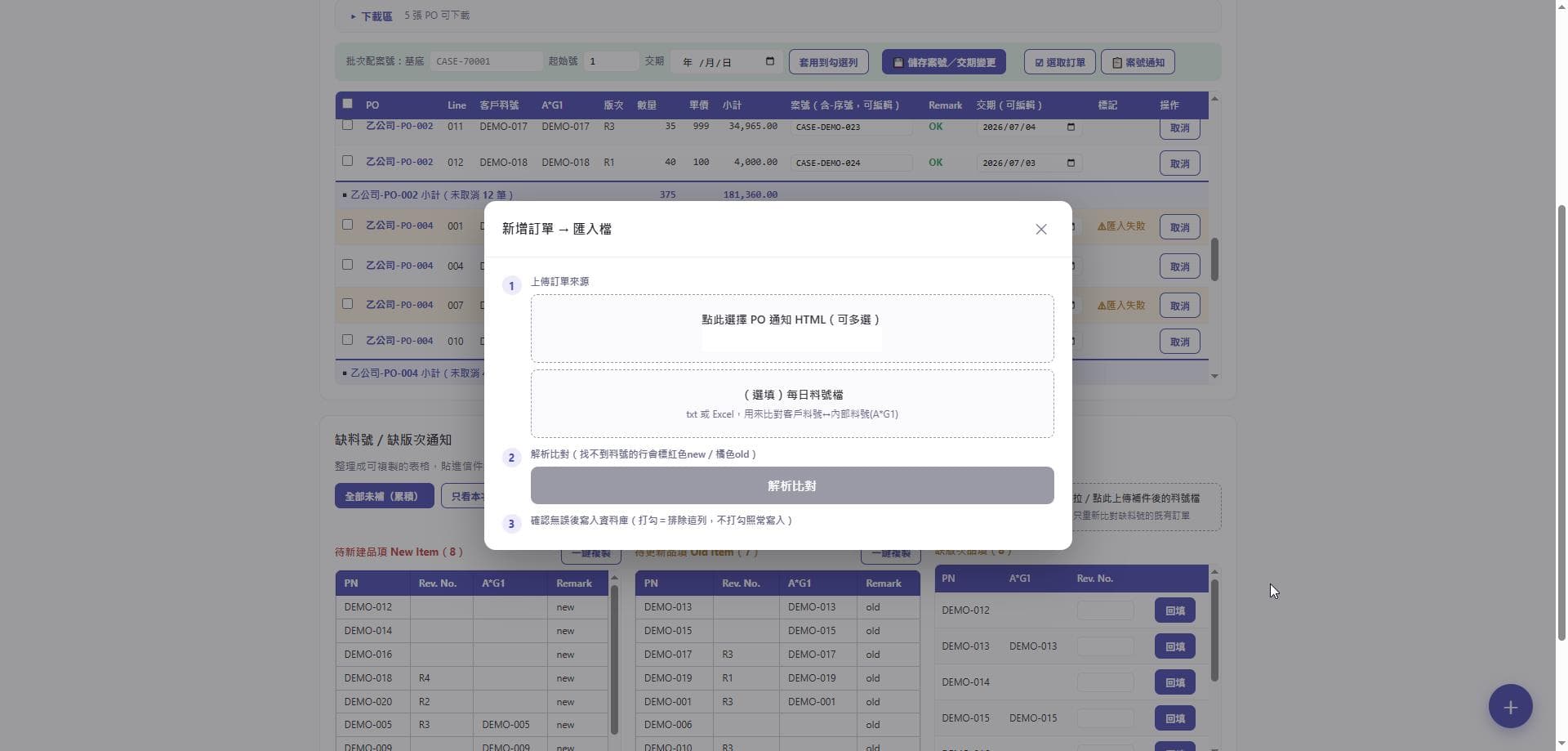This screenshot has height=751, width=1568.
Task: Check the row for PO-004 line 001
Action: (347, 225)
